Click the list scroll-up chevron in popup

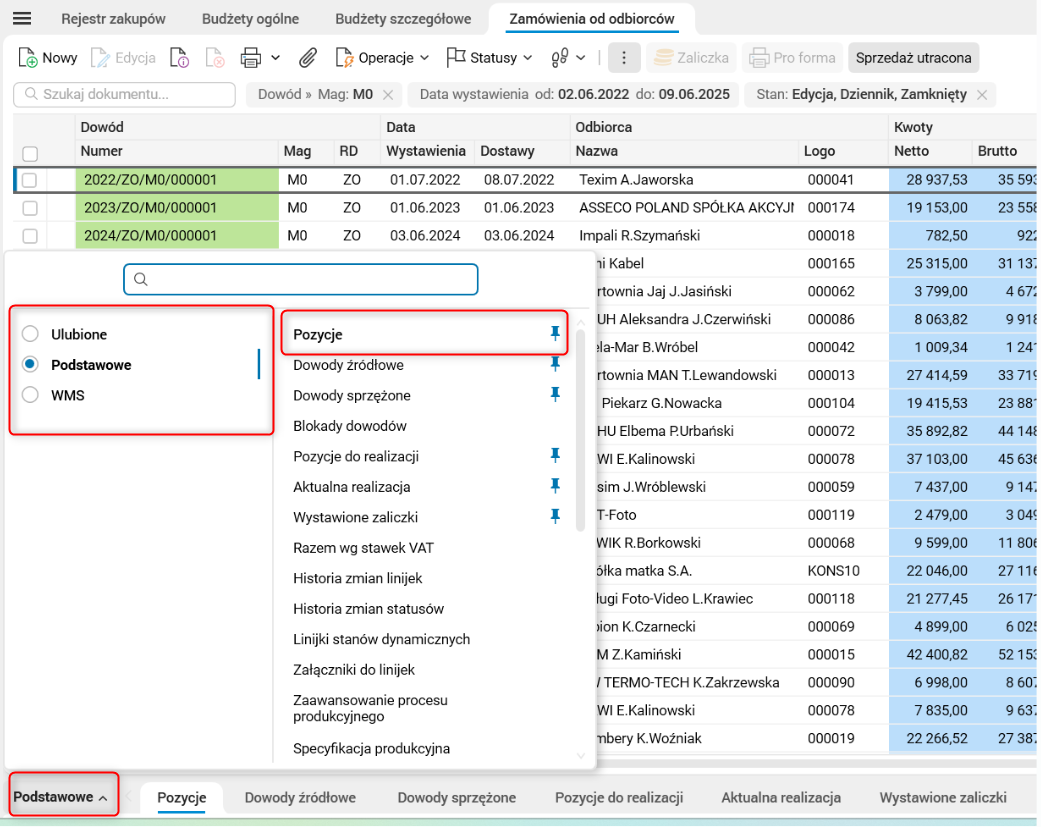click(581, 323)
